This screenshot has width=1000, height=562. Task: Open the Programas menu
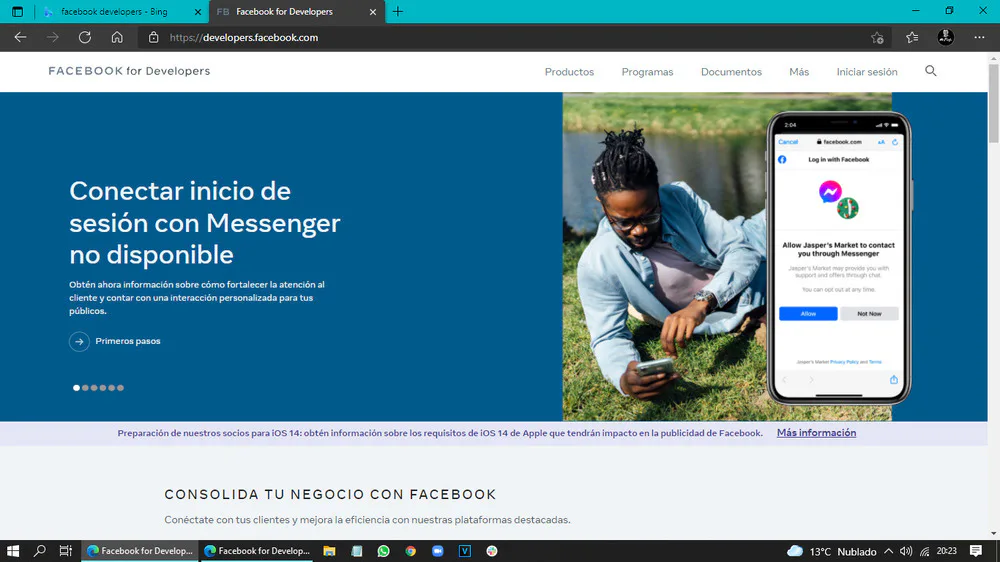647,72
